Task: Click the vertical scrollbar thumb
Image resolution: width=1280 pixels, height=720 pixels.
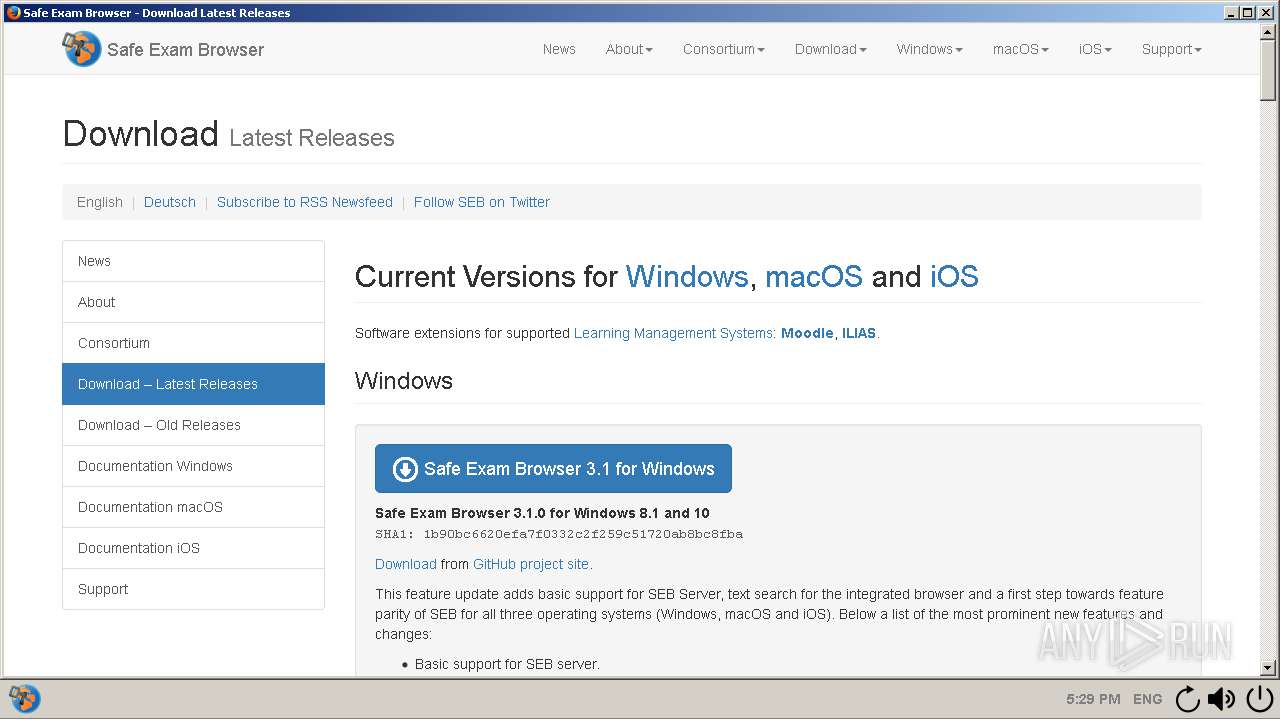Action: 1268,71
